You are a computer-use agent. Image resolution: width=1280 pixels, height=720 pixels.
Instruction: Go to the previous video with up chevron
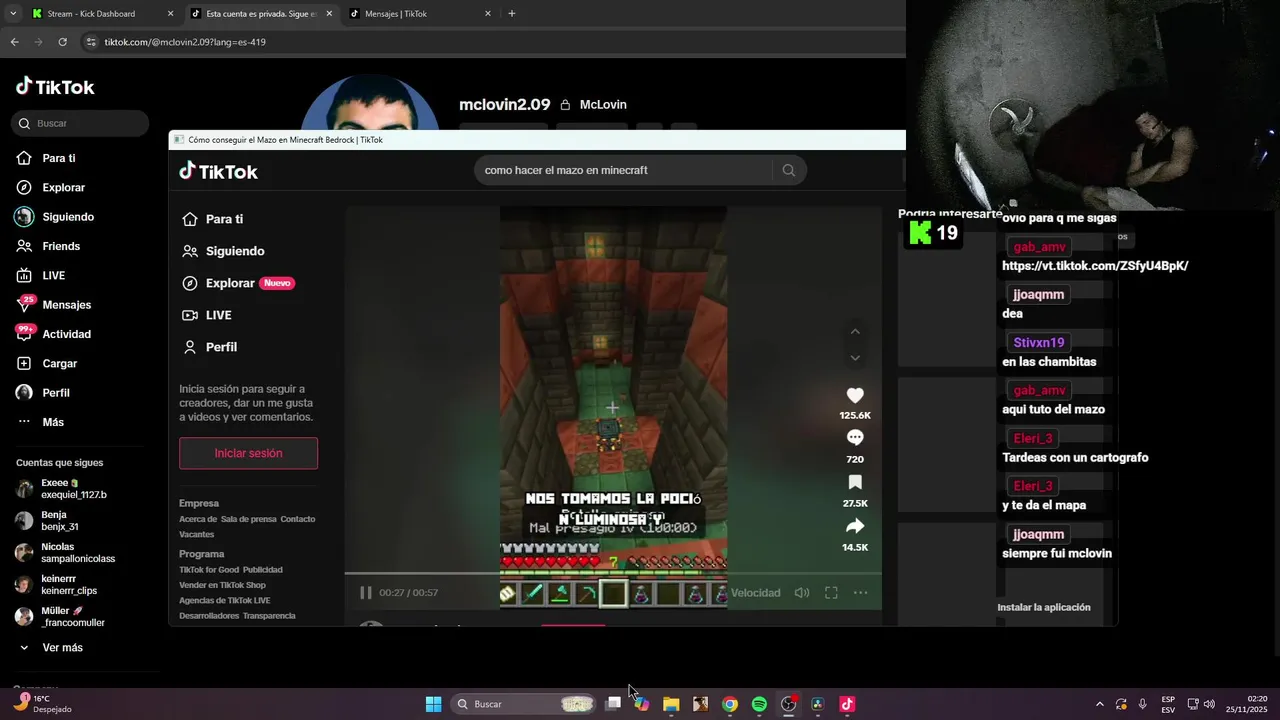click(x=855, y=331)
